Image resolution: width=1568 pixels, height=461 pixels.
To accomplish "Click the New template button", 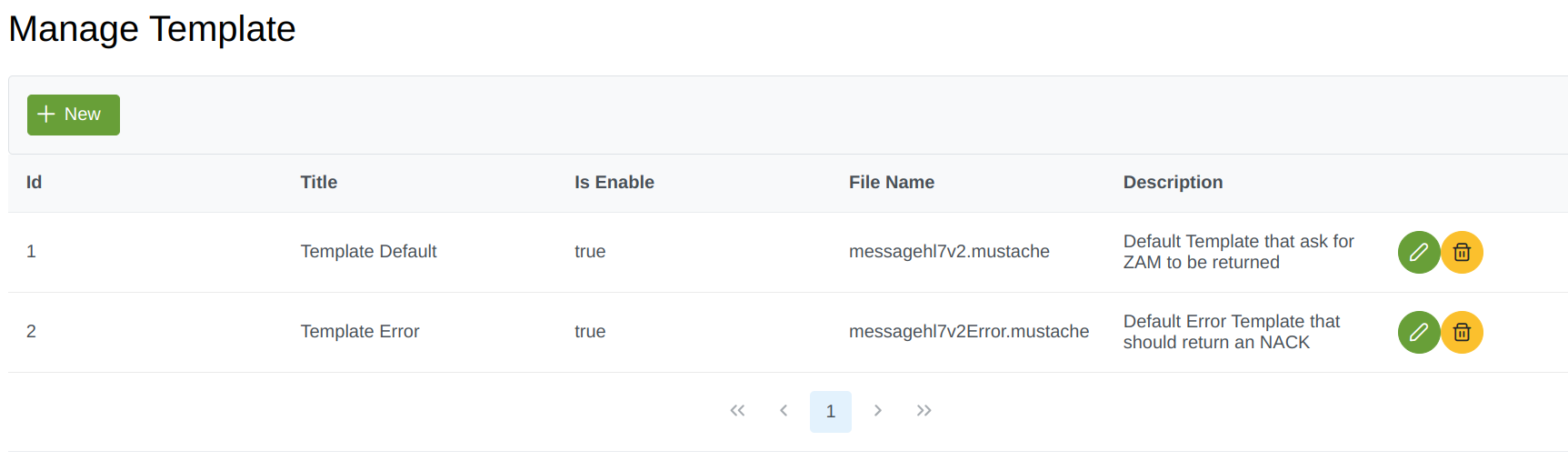I will click(x=74, y=115).
